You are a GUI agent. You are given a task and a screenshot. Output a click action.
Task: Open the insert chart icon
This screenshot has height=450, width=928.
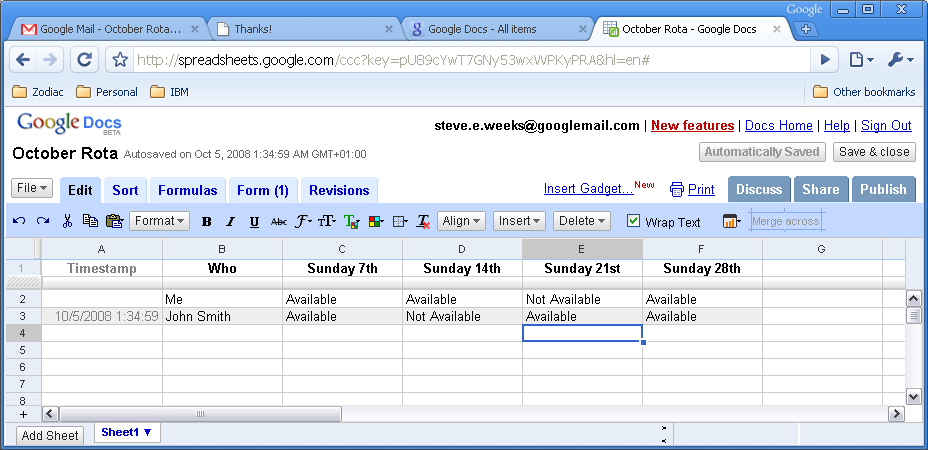pos(732,222)
